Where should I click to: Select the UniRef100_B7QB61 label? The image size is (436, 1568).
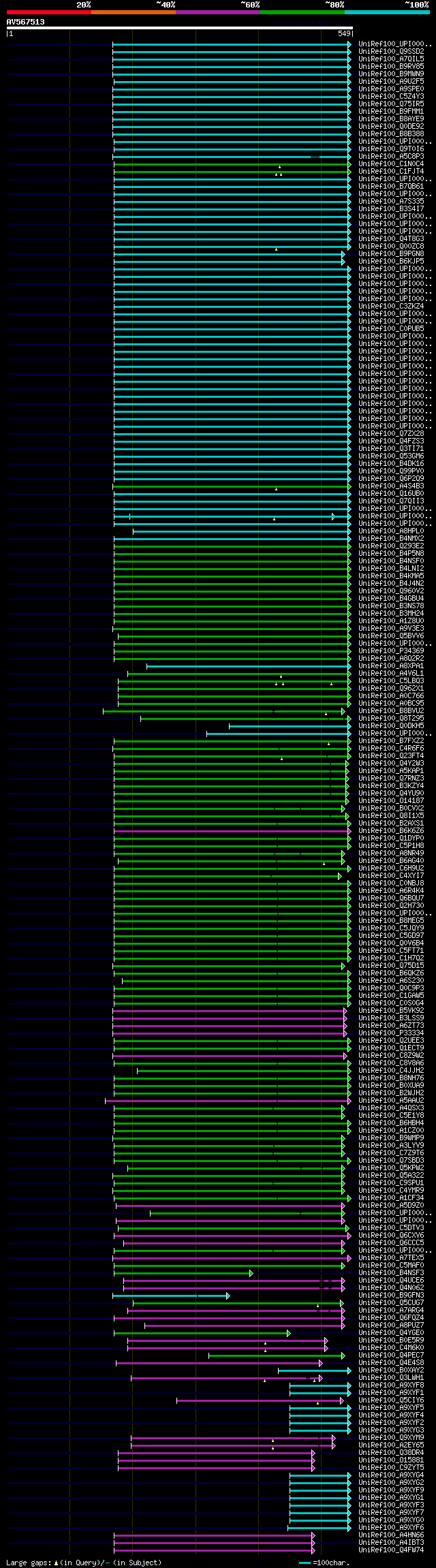click(391, 186)
